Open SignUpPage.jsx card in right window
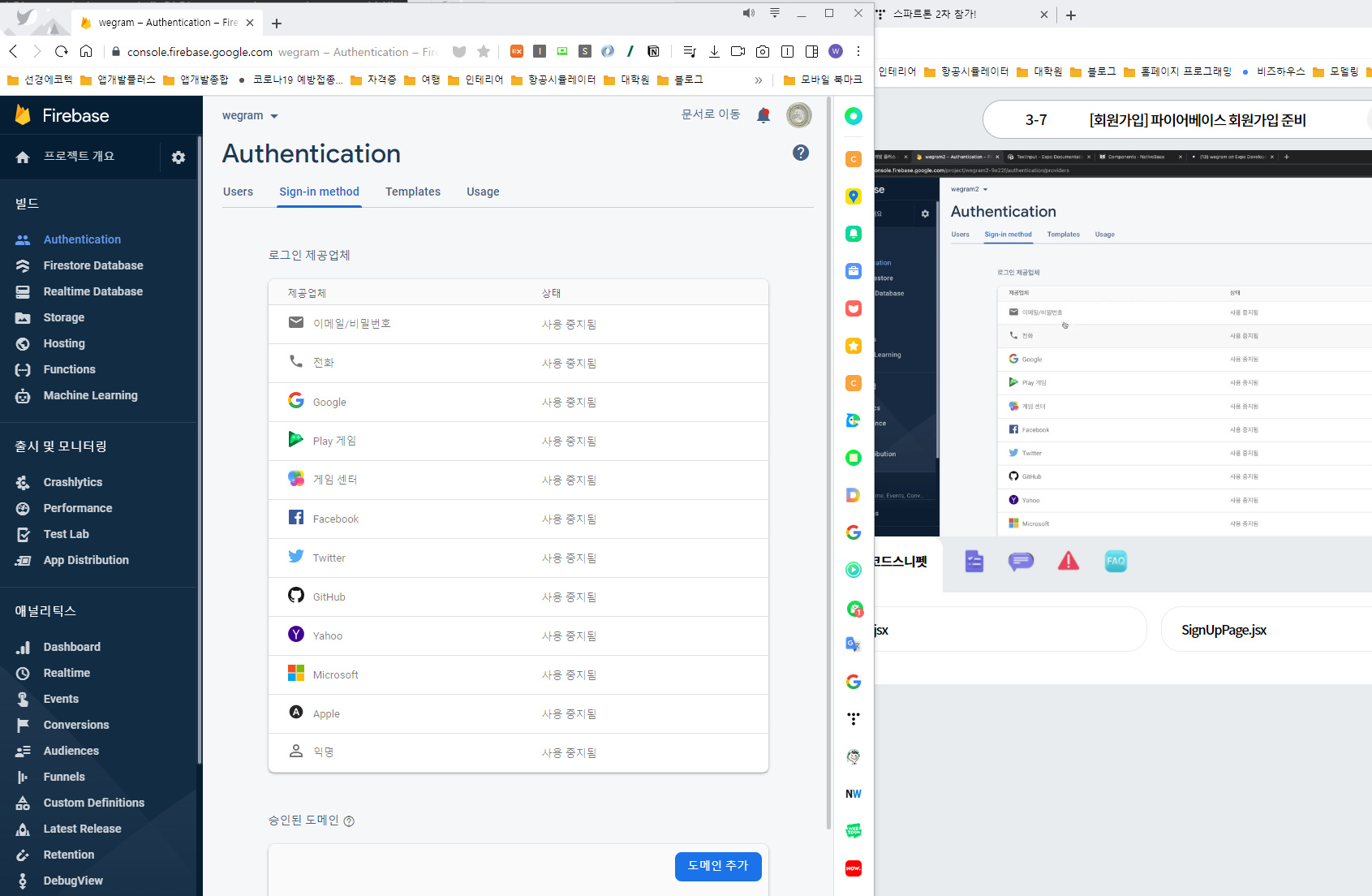This screenshot has width=1372, height=896. 1267,630
